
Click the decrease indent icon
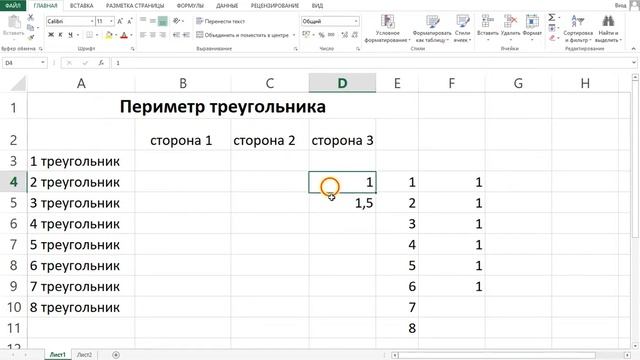tap(176, 35)
